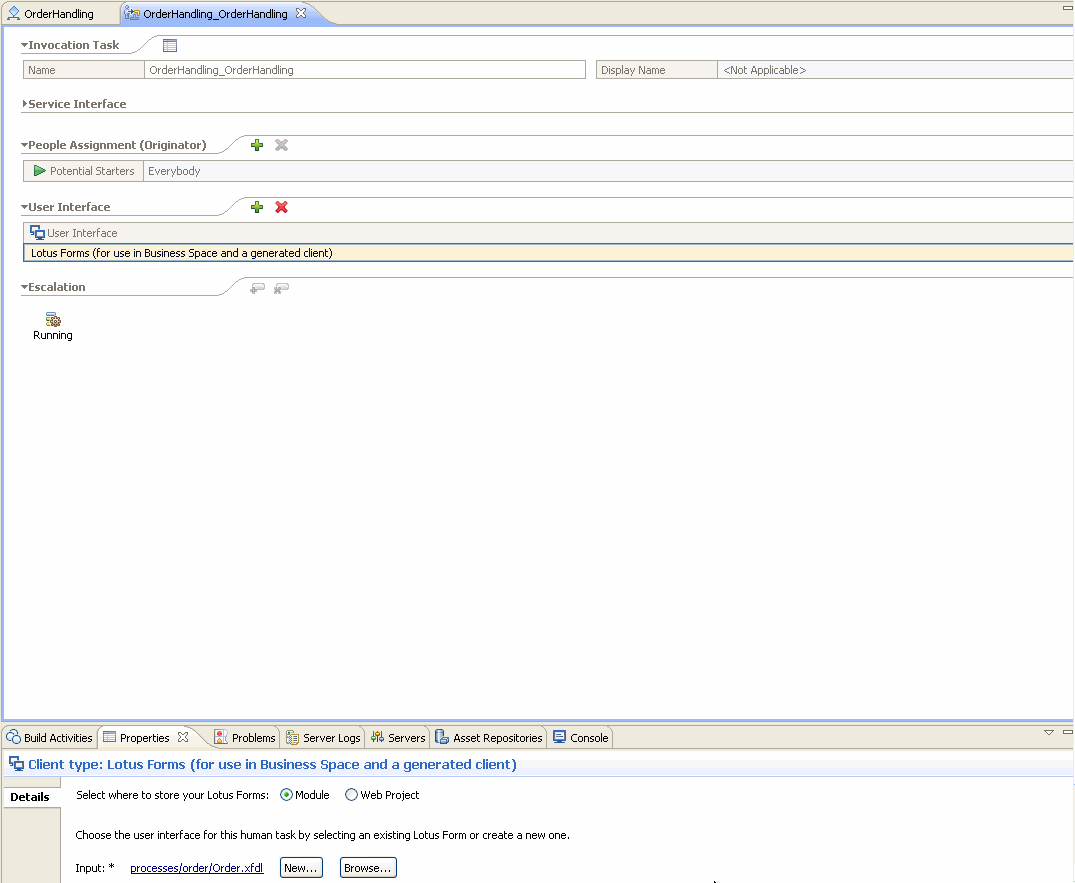Click the add escalation icon
This screenshot has width=1075, height=883.
[257, 288]
